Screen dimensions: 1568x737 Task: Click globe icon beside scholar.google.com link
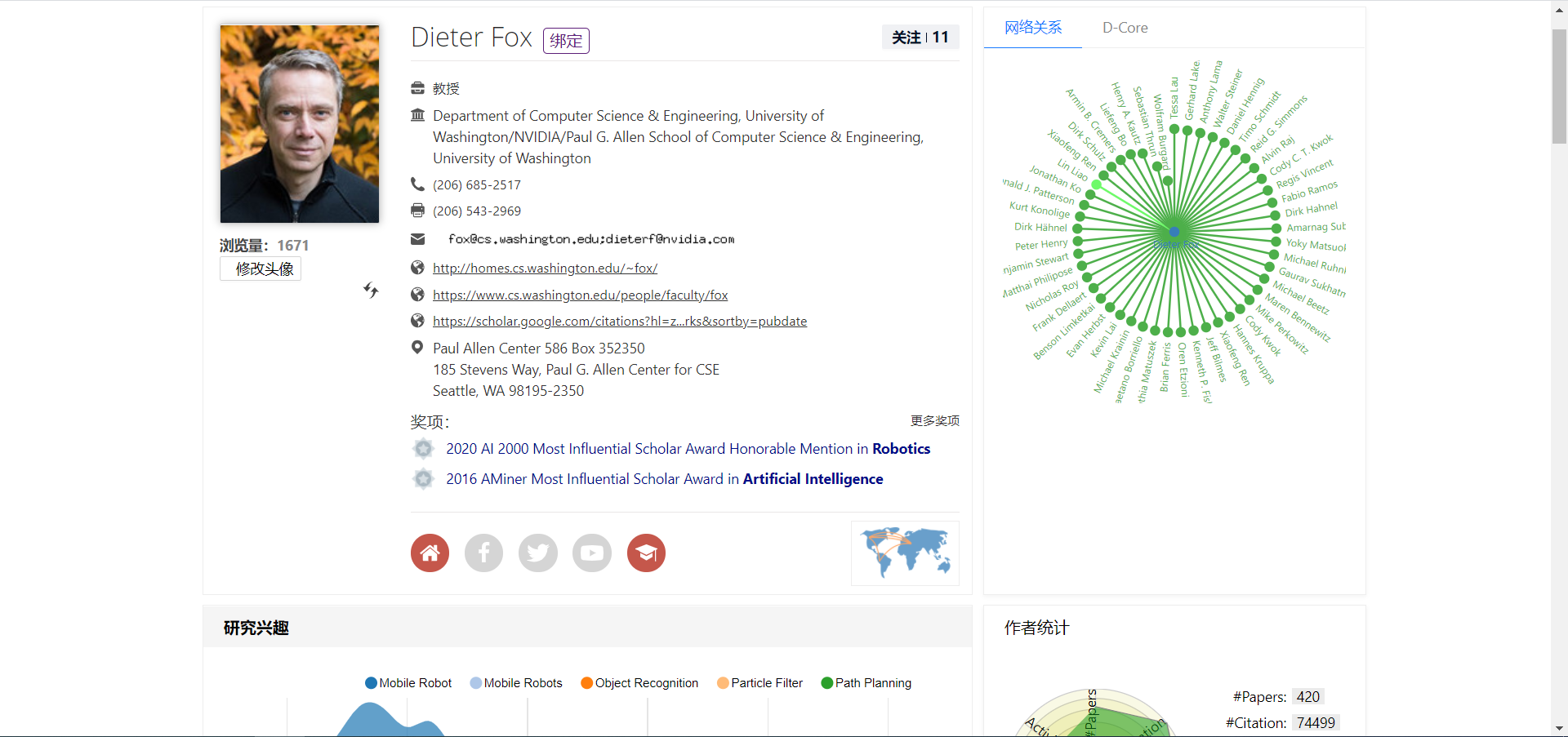pyautogui.click(x=417, y=321)
